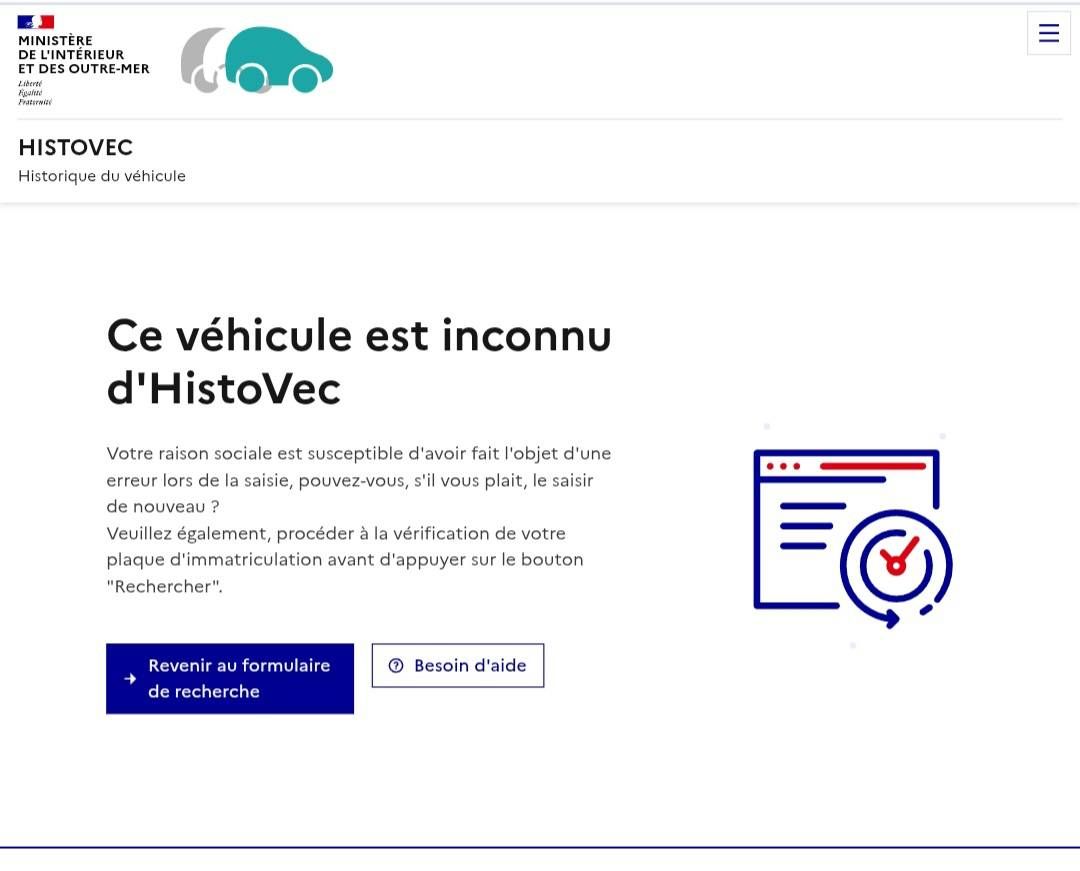
Task: Click the French flag Marianne emblem
Action: coord(36,22)
